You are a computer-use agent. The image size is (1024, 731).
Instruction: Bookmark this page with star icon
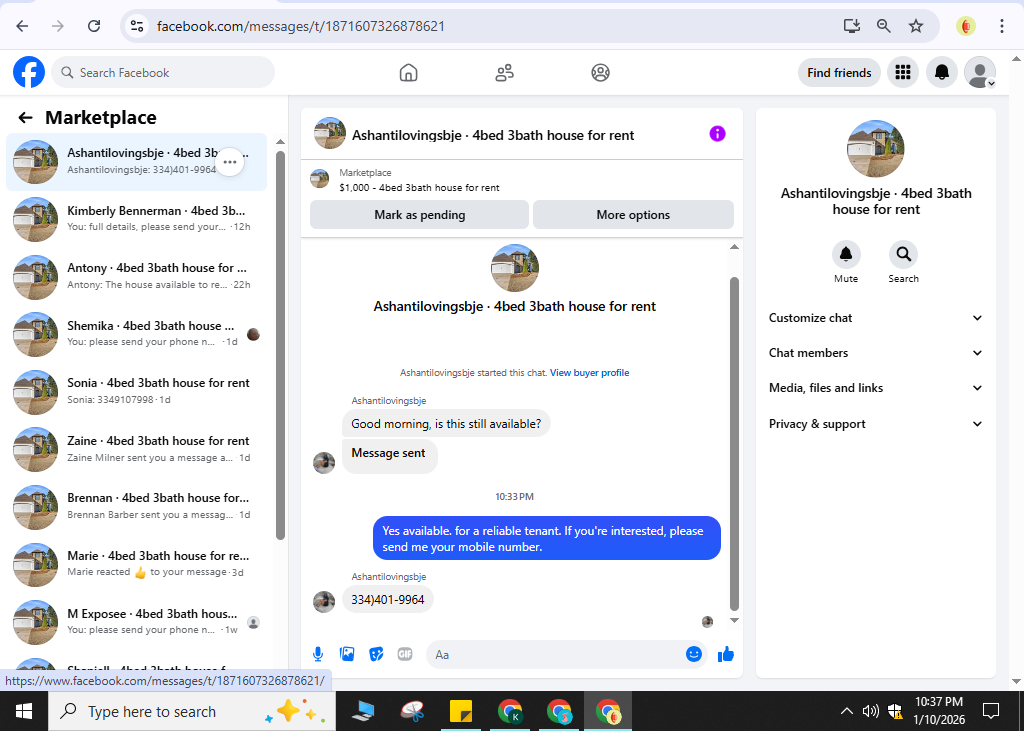click(x=916, y=25)
